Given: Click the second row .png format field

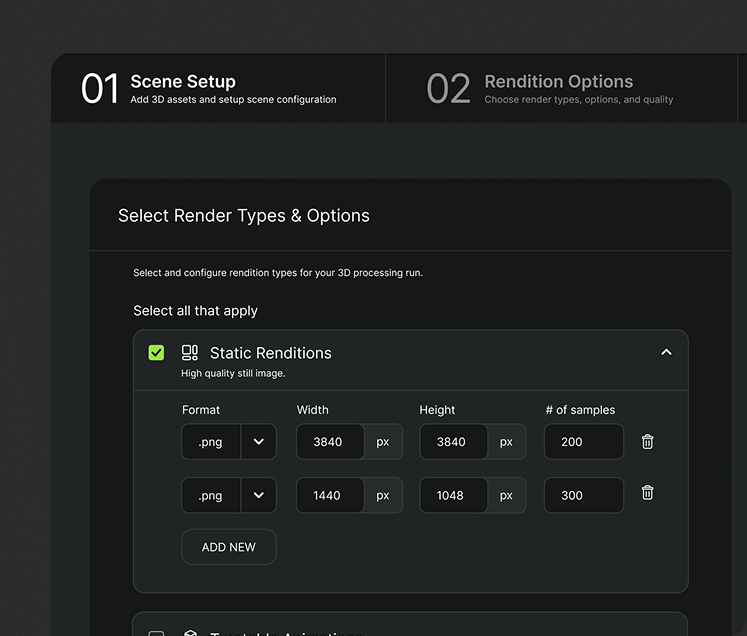Looking at the screenshot, I should point(211,495).
